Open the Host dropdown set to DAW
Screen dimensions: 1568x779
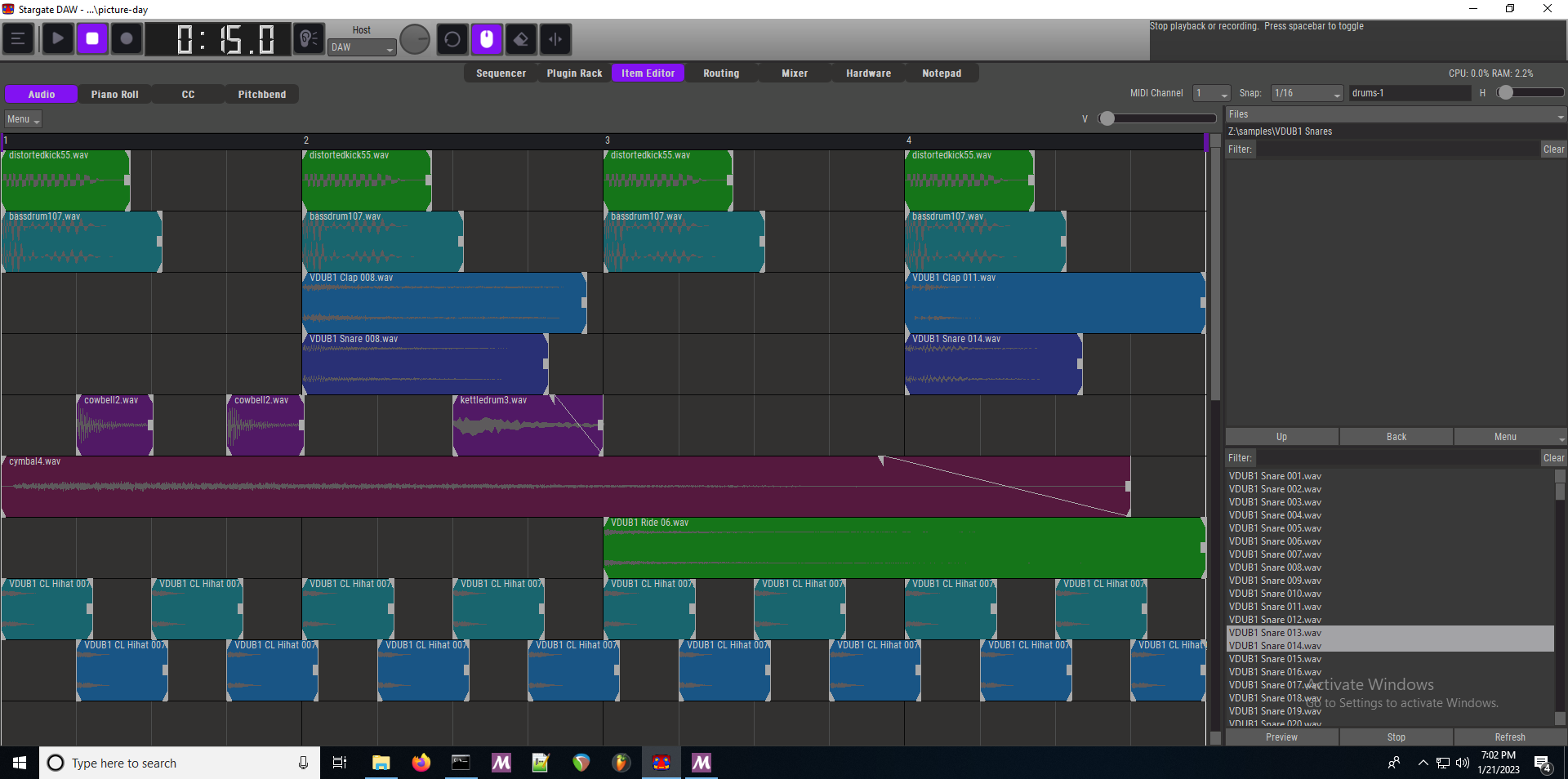click(x=362, y=47)
